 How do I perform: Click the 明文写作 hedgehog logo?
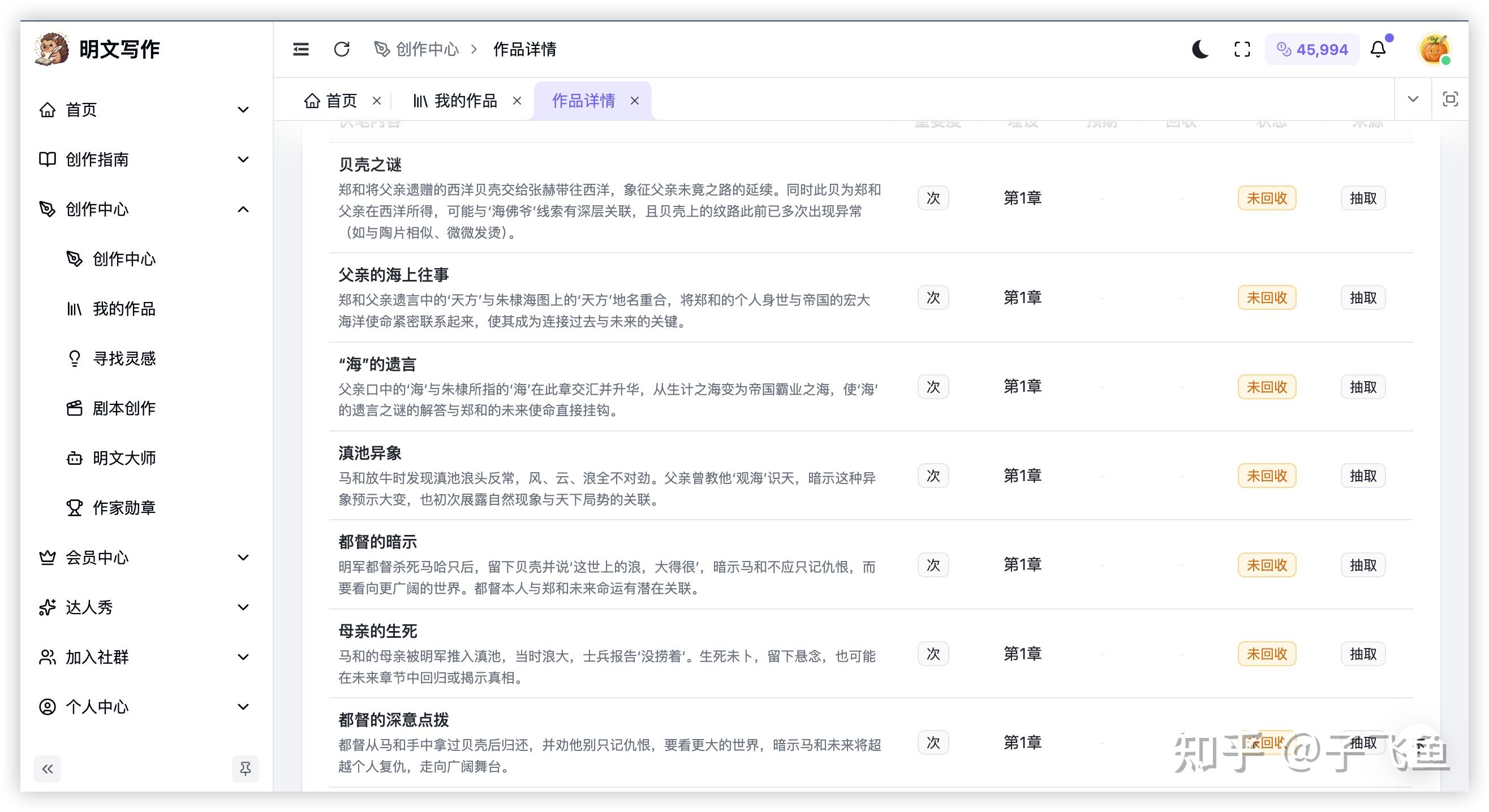[x=52, y=49]
